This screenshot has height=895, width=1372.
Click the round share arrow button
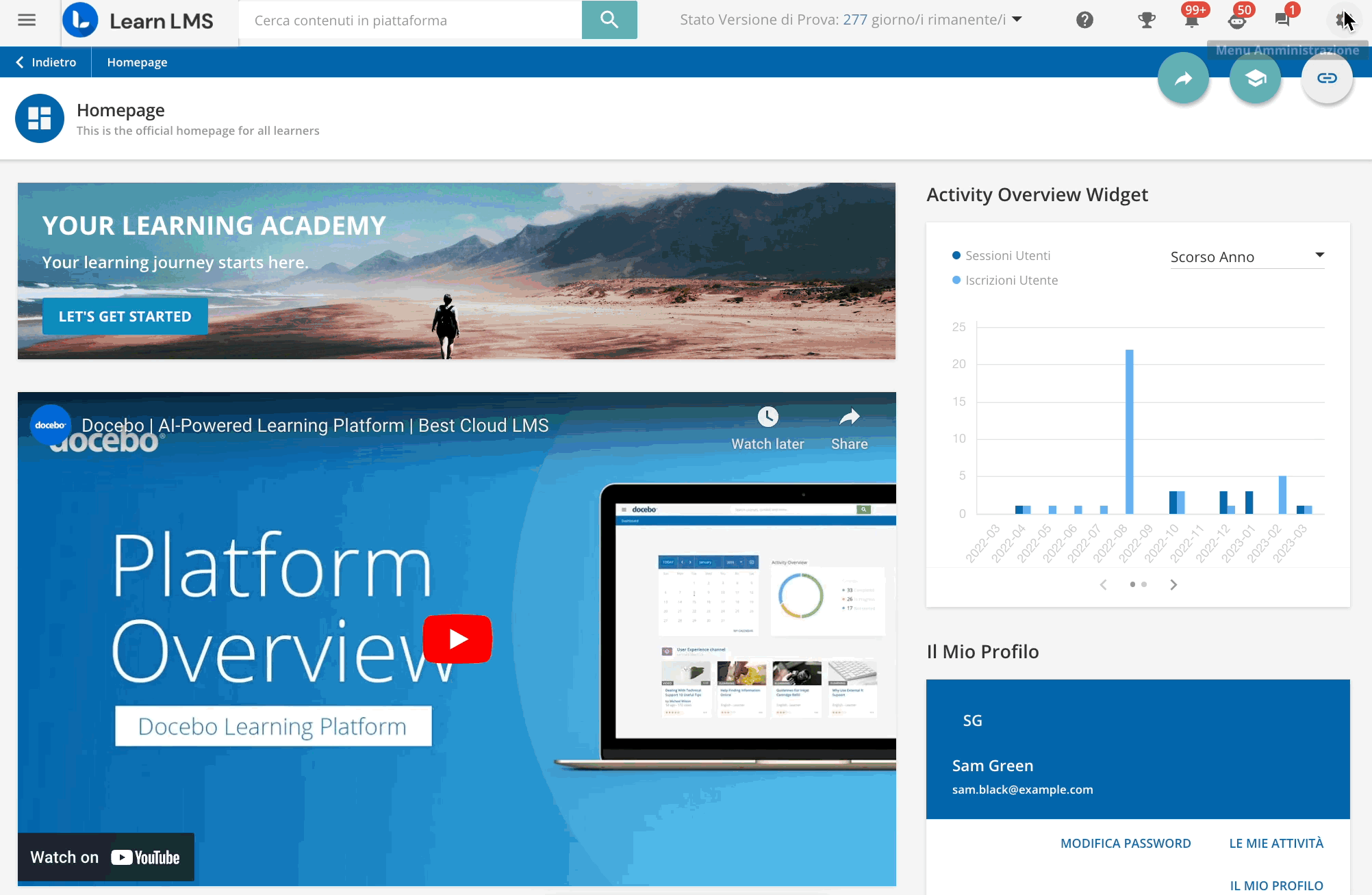(1183, 78)
